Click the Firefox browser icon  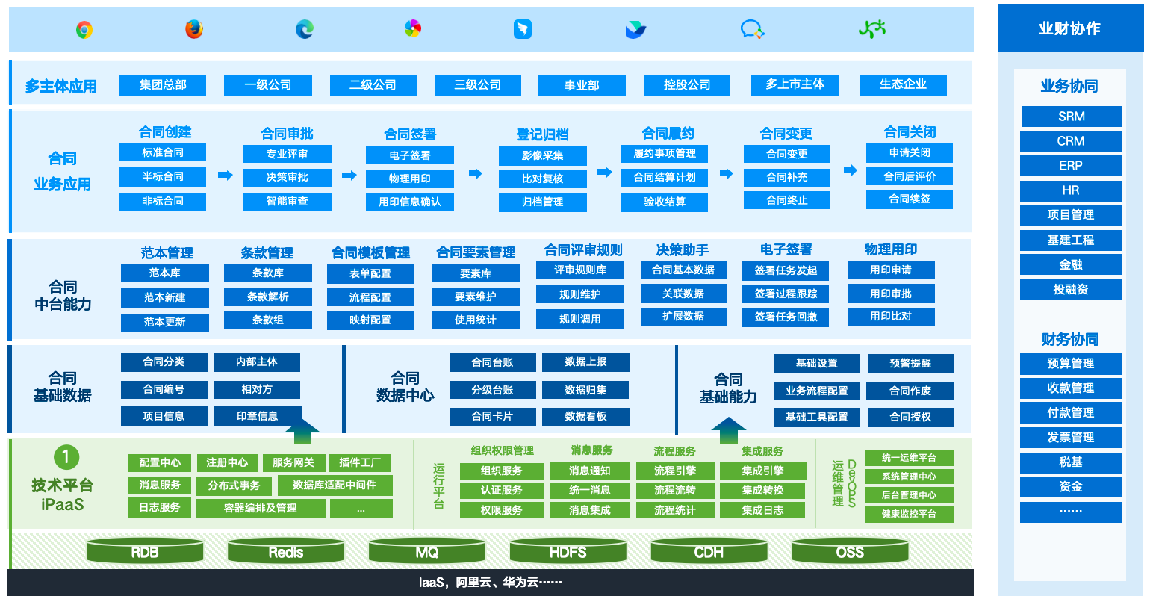194,29
